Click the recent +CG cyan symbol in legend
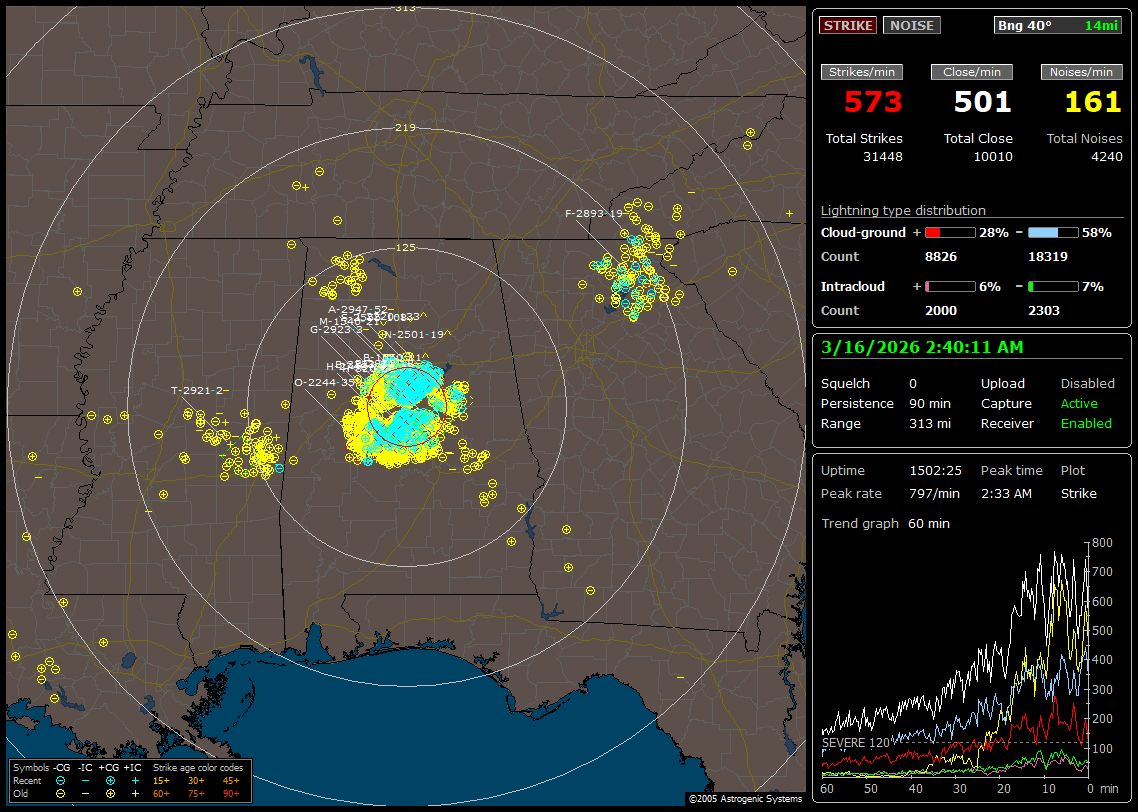 [x=110, y=780]
